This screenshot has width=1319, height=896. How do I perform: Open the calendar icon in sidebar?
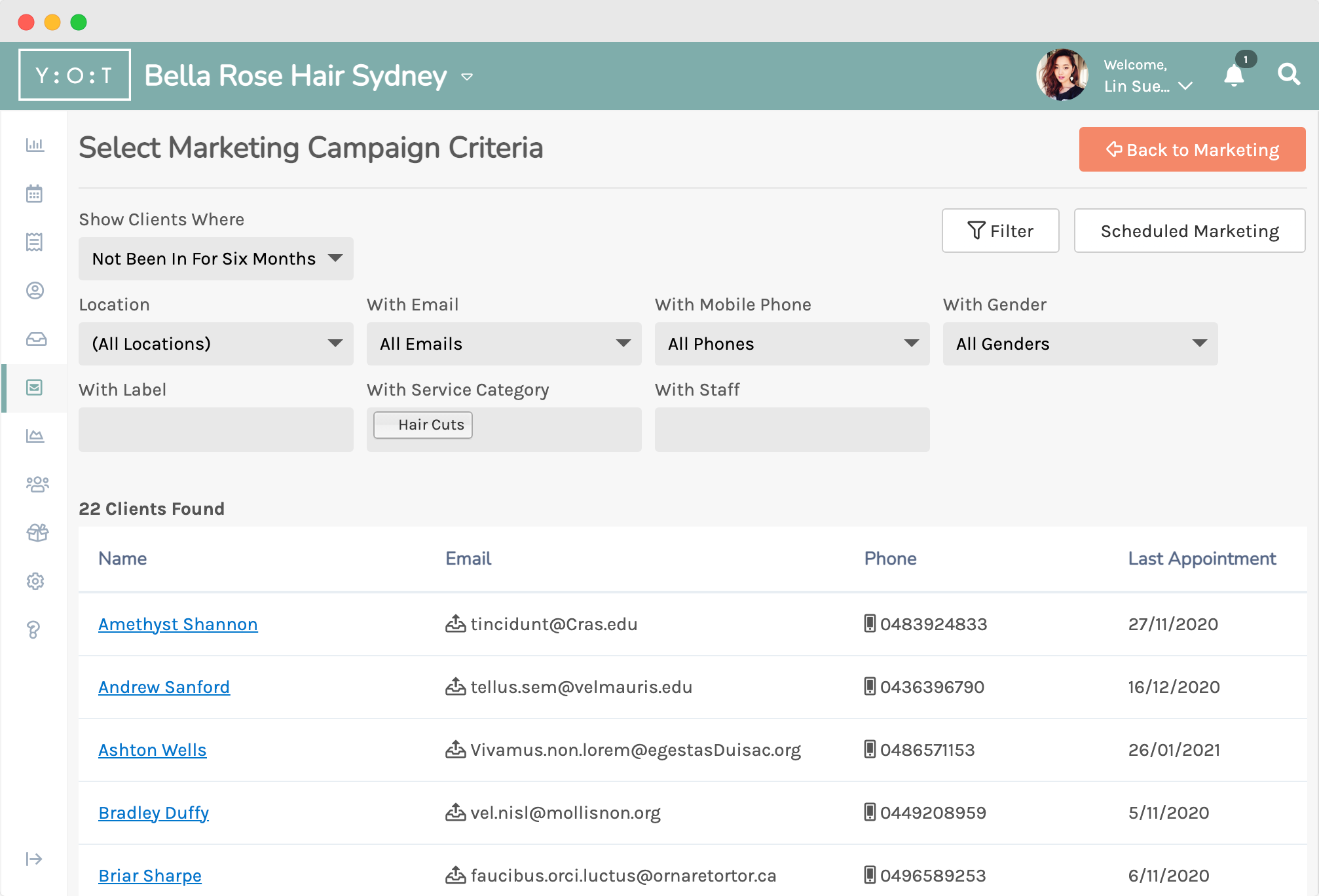35,193
